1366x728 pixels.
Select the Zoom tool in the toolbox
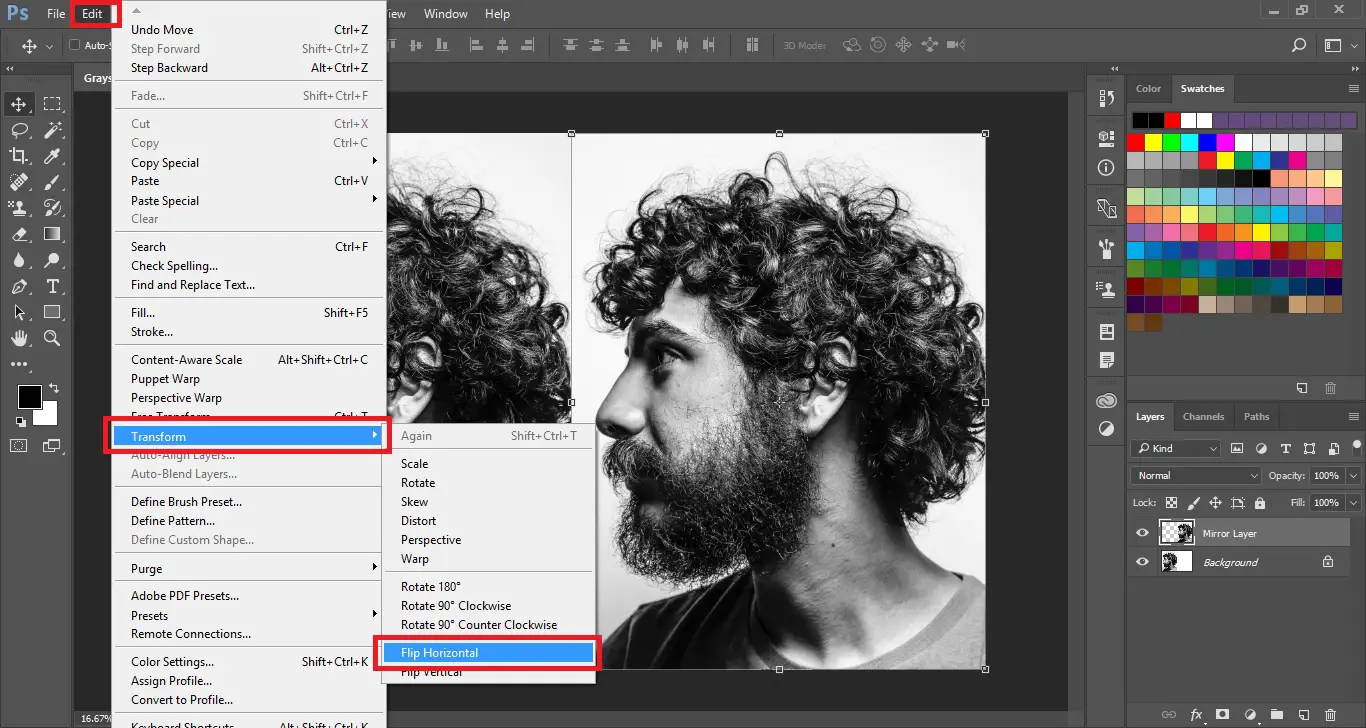[x=52, y=338]
